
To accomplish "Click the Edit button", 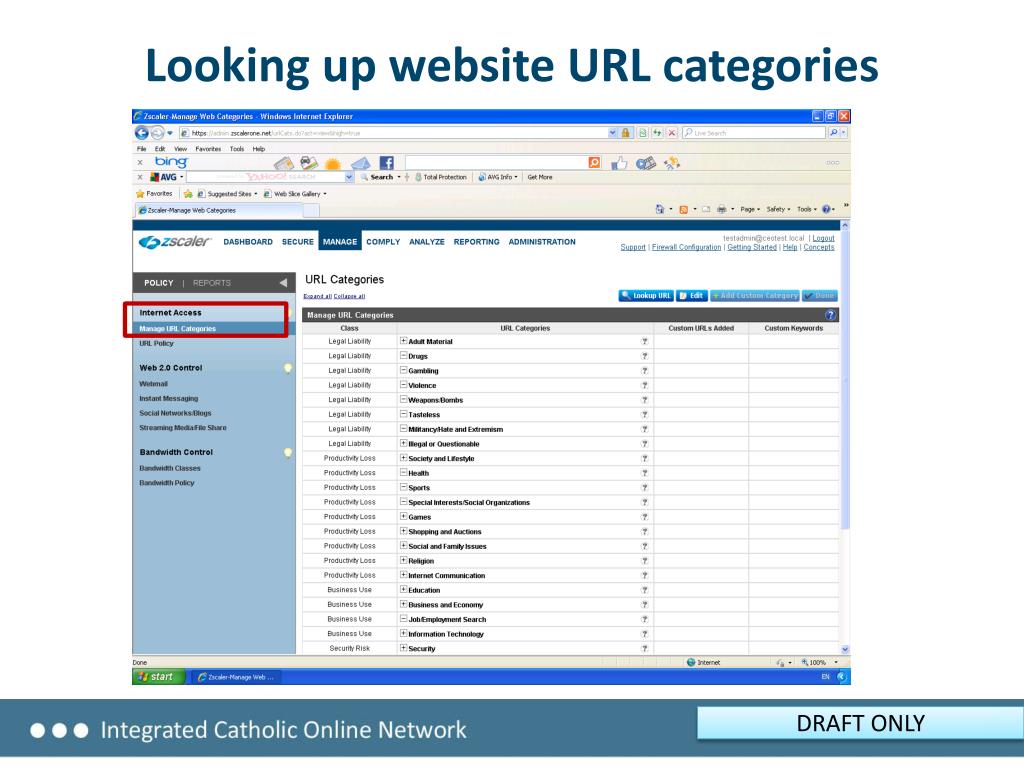I will point(692,296).
